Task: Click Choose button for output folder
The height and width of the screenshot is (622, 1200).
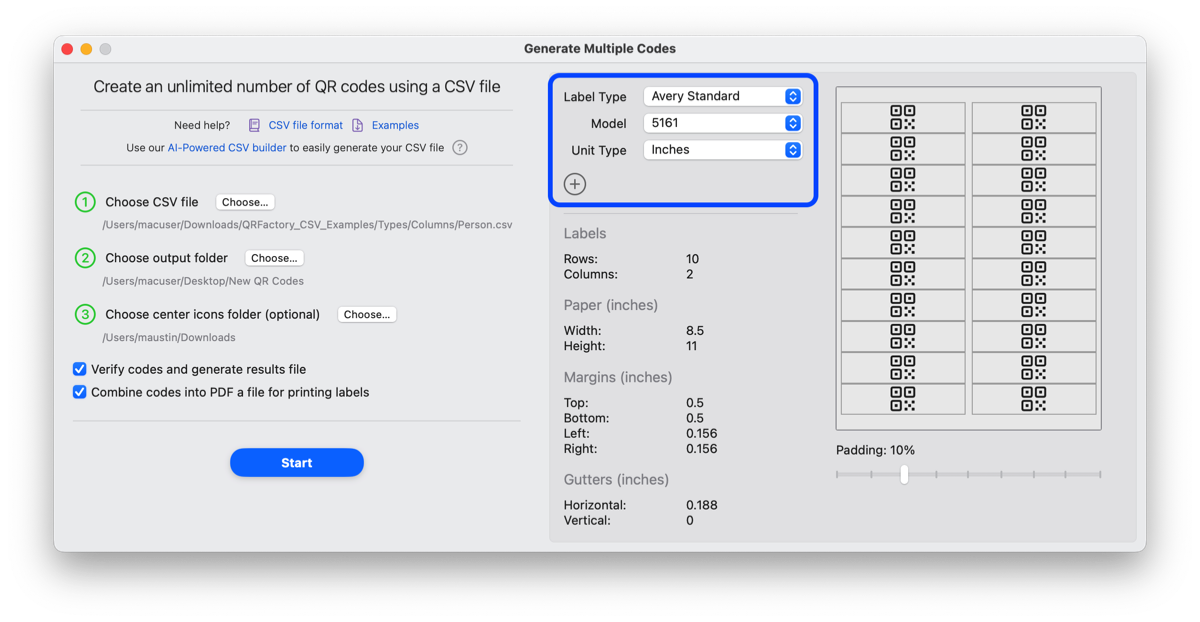Action: click(x=274, y=258)
